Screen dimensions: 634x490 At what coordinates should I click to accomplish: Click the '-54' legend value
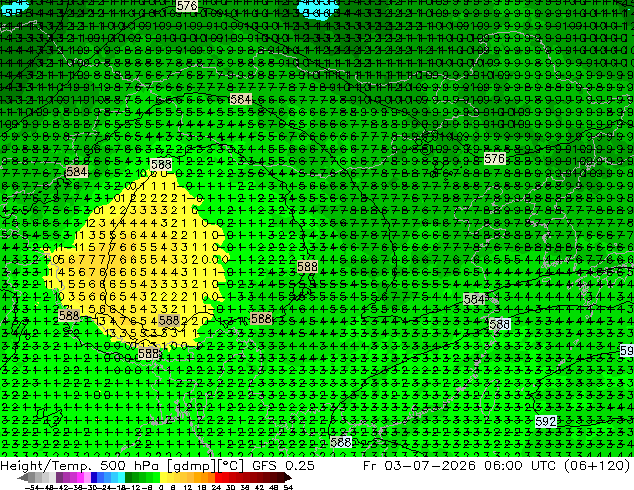pos(32,487)
